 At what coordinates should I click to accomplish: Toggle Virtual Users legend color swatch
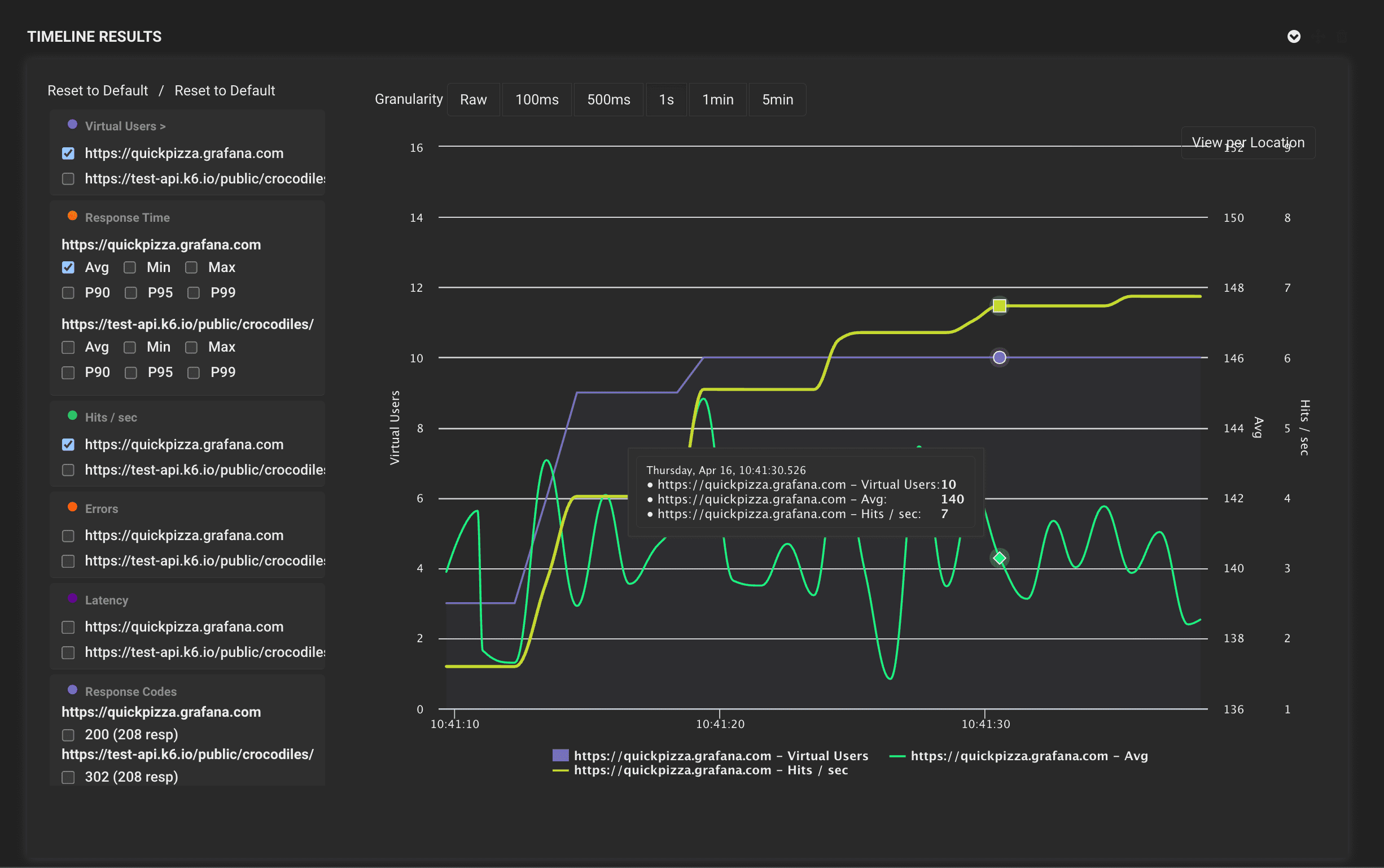(x=560, y=756)
